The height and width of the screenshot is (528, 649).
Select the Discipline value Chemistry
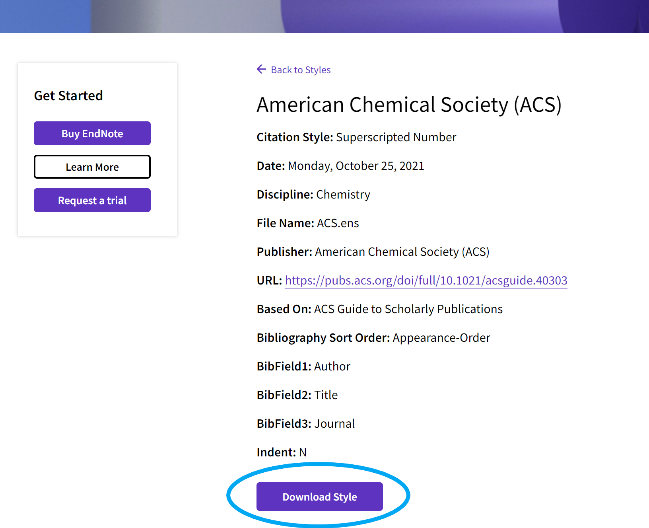coord(343,194)
